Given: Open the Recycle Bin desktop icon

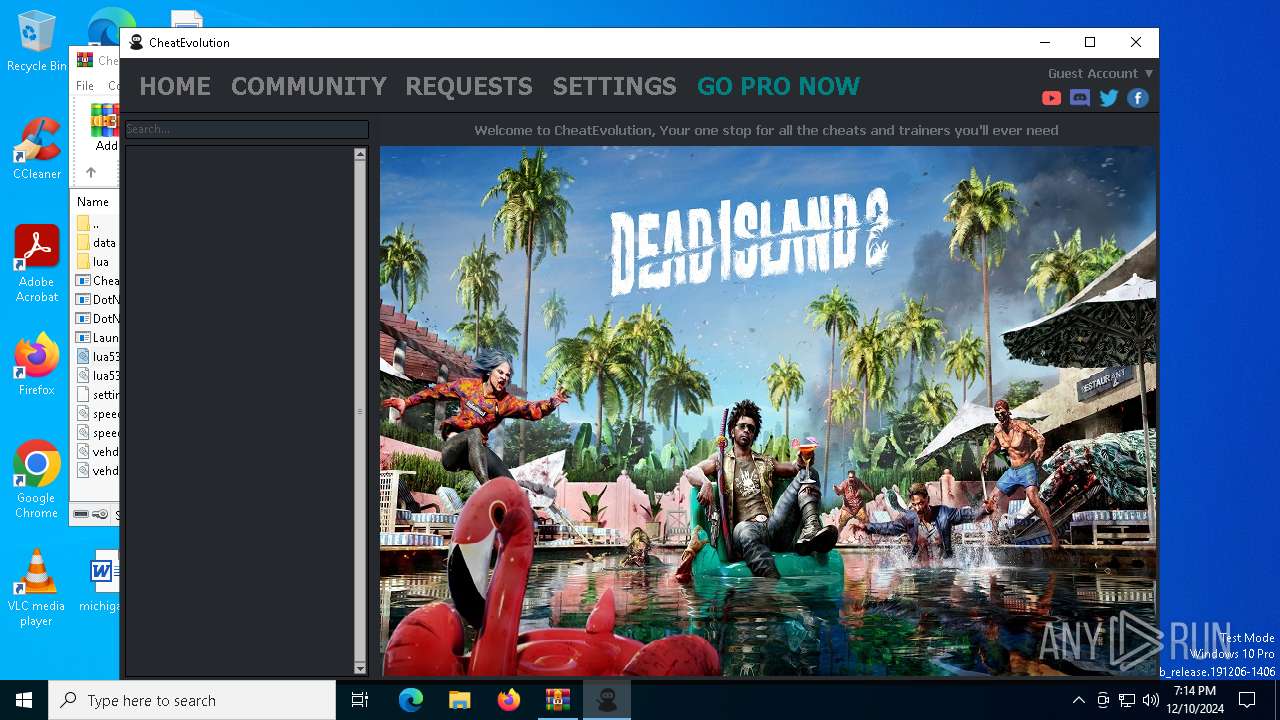Looking at the screenshot, I should pos(36,41).
